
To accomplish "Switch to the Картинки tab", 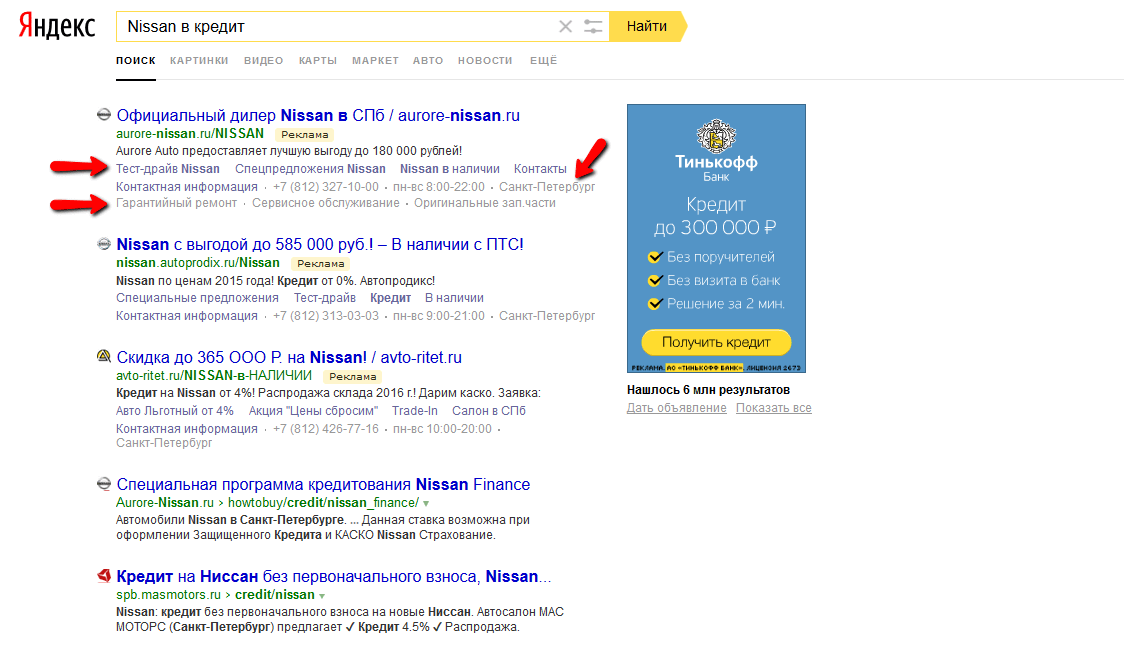I will coord(199,61).
